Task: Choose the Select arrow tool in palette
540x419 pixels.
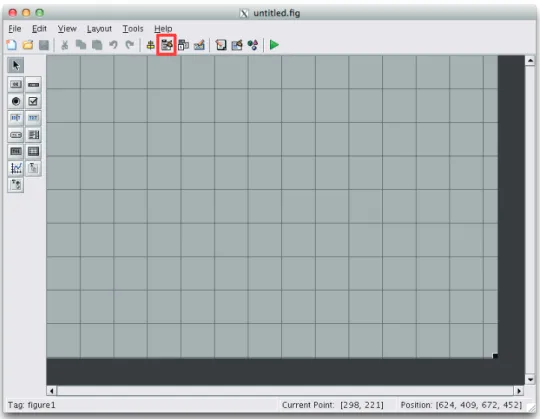Action: coord(15,65)
